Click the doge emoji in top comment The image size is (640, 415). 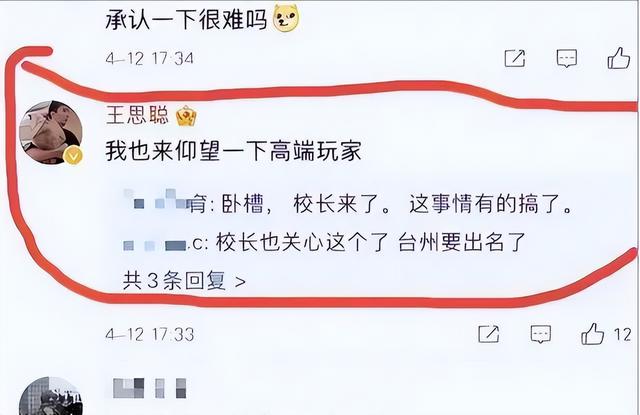286,18
